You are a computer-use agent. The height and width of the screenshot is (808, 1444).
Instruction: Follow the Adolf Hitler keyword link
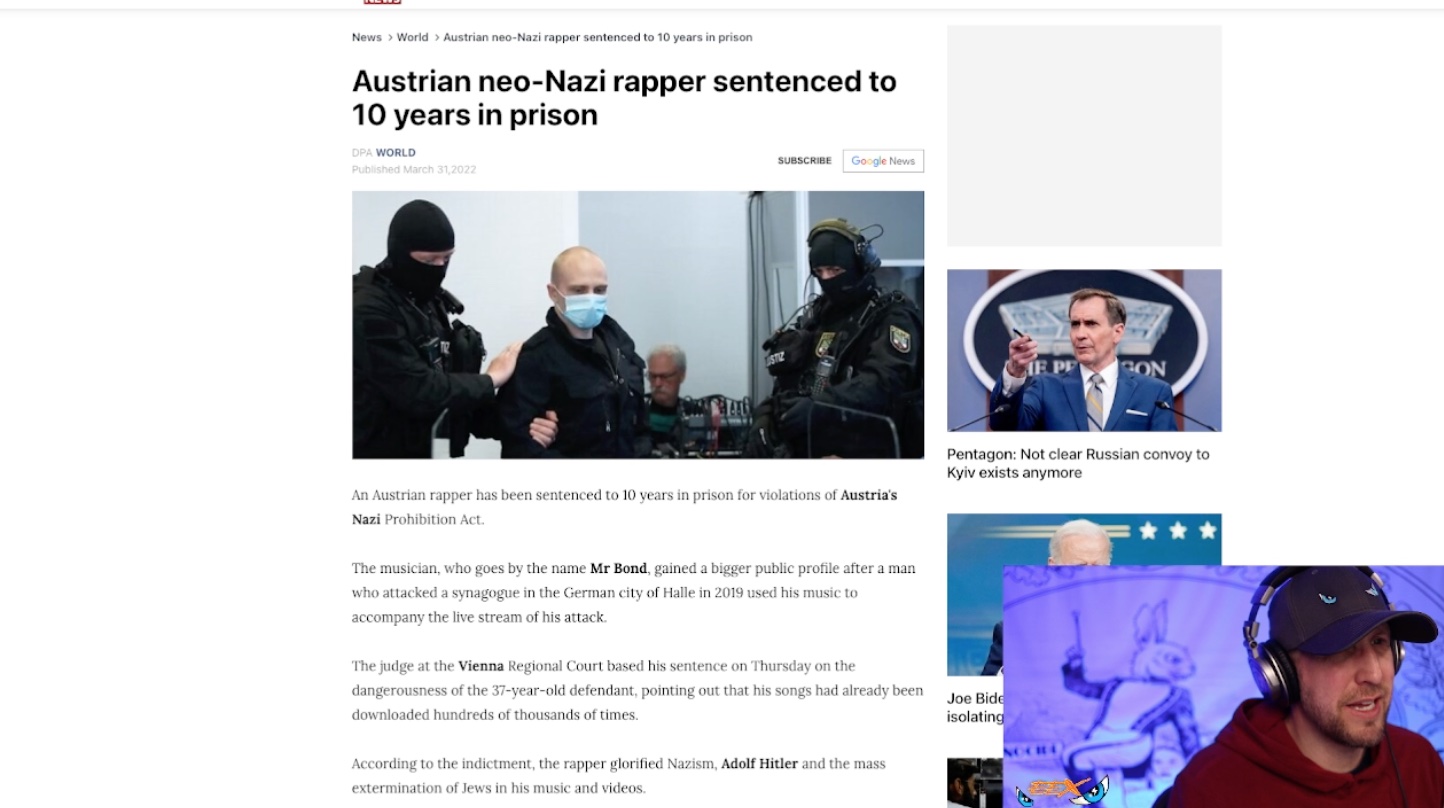[x=759, y=763]
